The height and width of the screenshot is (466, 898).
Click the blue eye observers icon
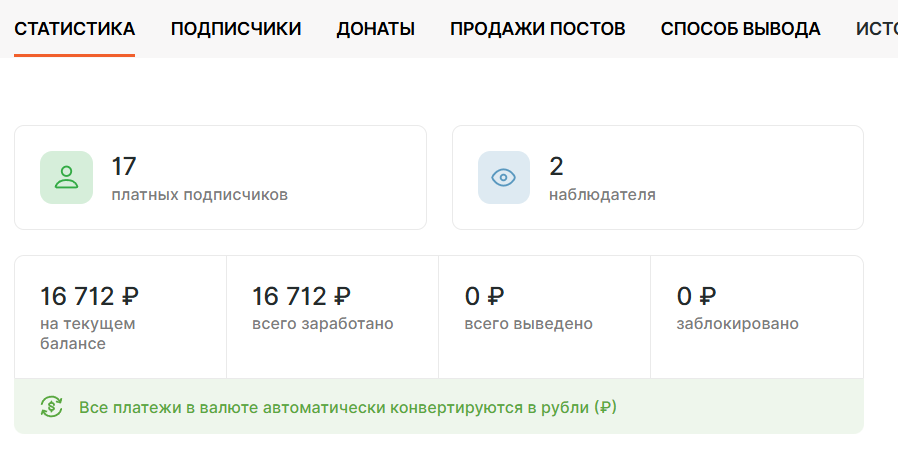click(x=504, y=177)
